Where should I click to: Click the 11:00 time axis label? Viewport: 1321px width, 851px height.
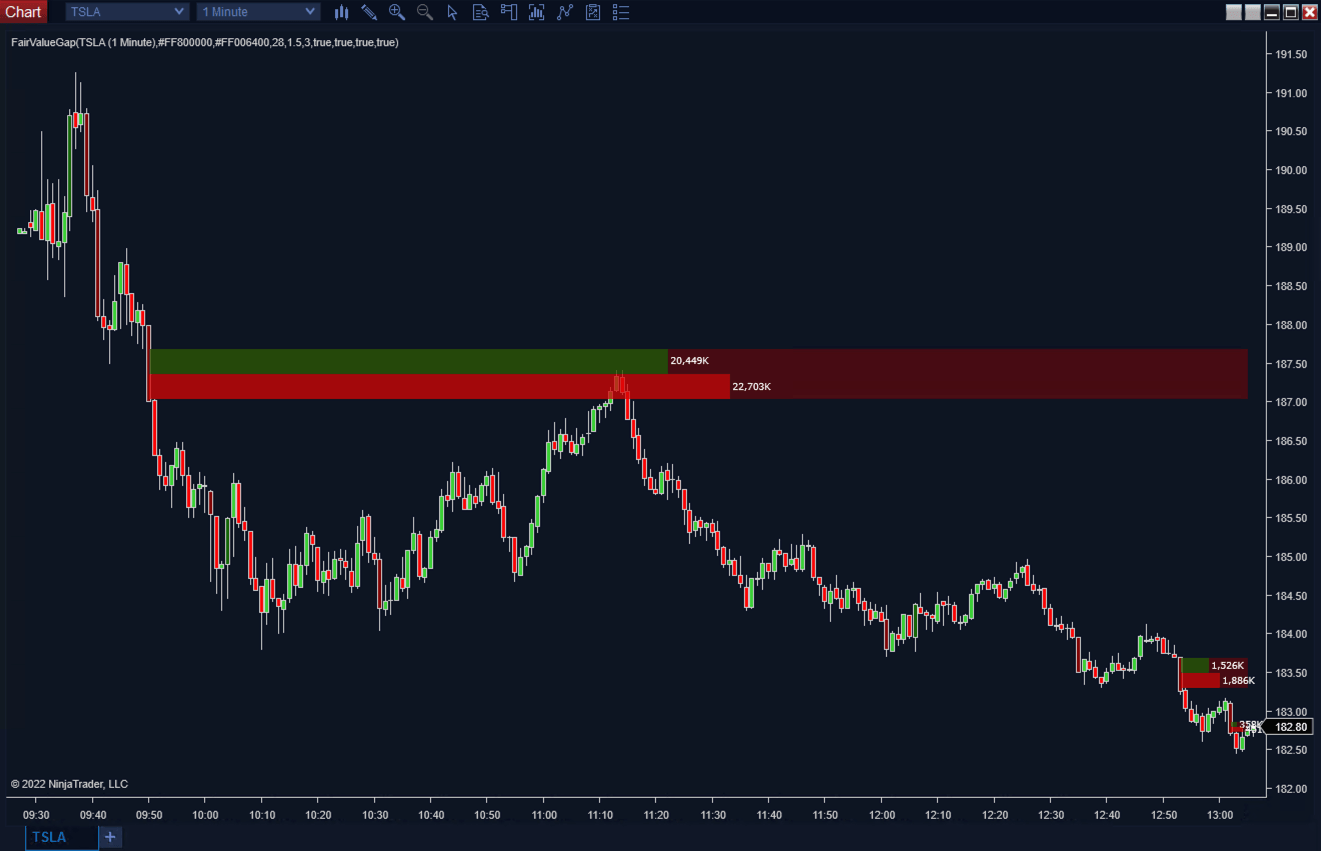coord(543,815)
